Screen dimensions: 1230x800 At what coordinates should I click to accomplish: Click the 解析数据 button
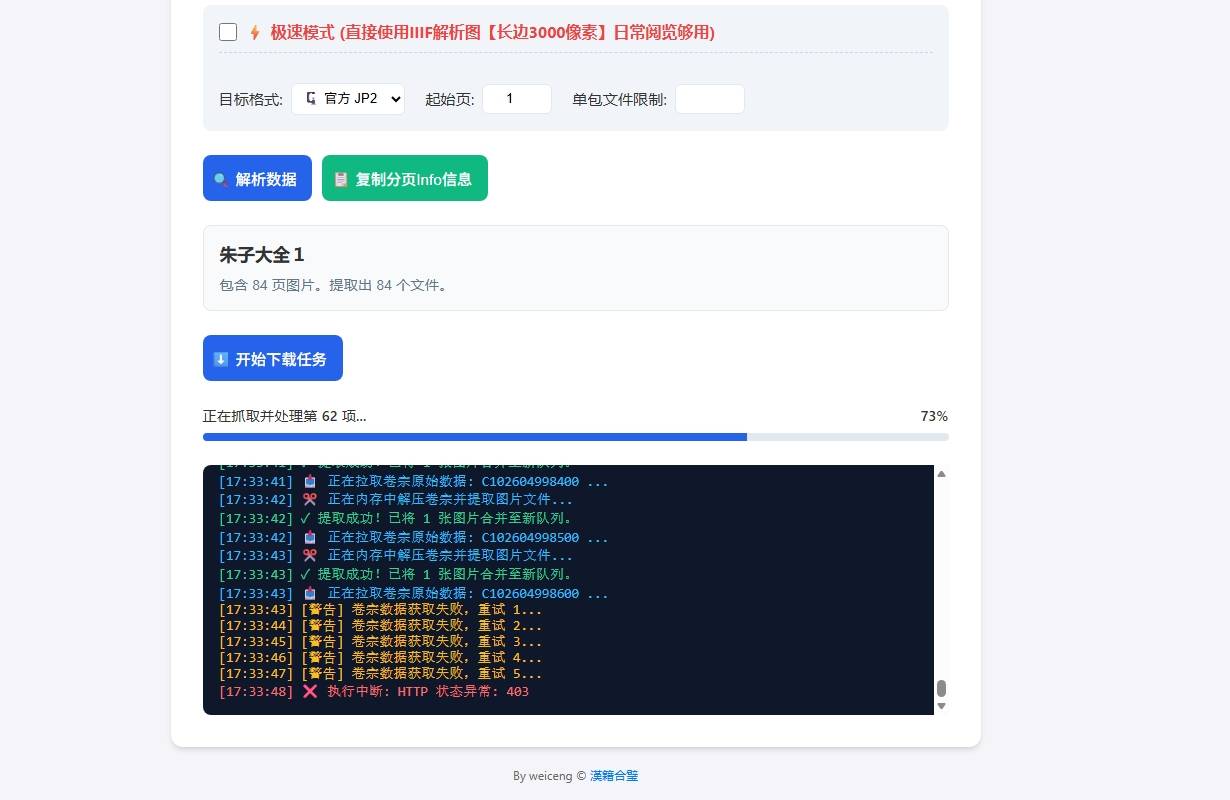257,178
